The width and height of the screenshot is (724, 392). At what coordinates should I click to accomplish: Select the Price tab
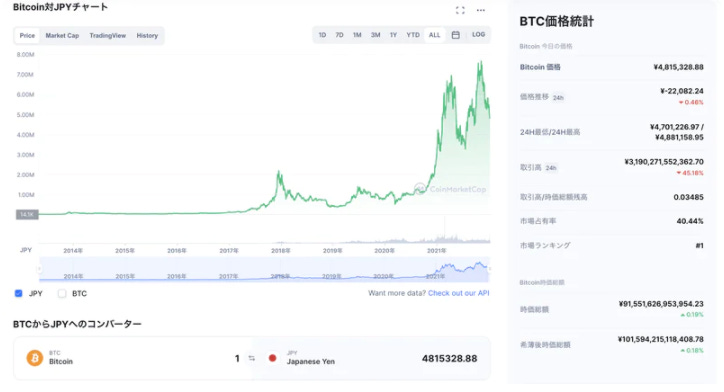(x=27, y=36)
